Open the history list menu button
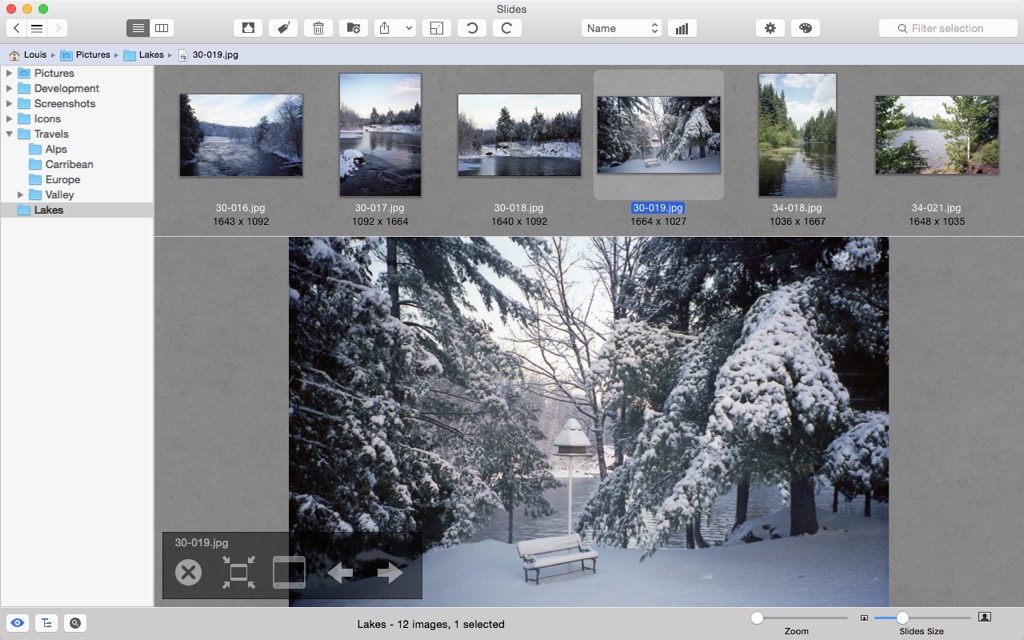The width and height of the screenshot is (1024, 640). coord(37,28)
